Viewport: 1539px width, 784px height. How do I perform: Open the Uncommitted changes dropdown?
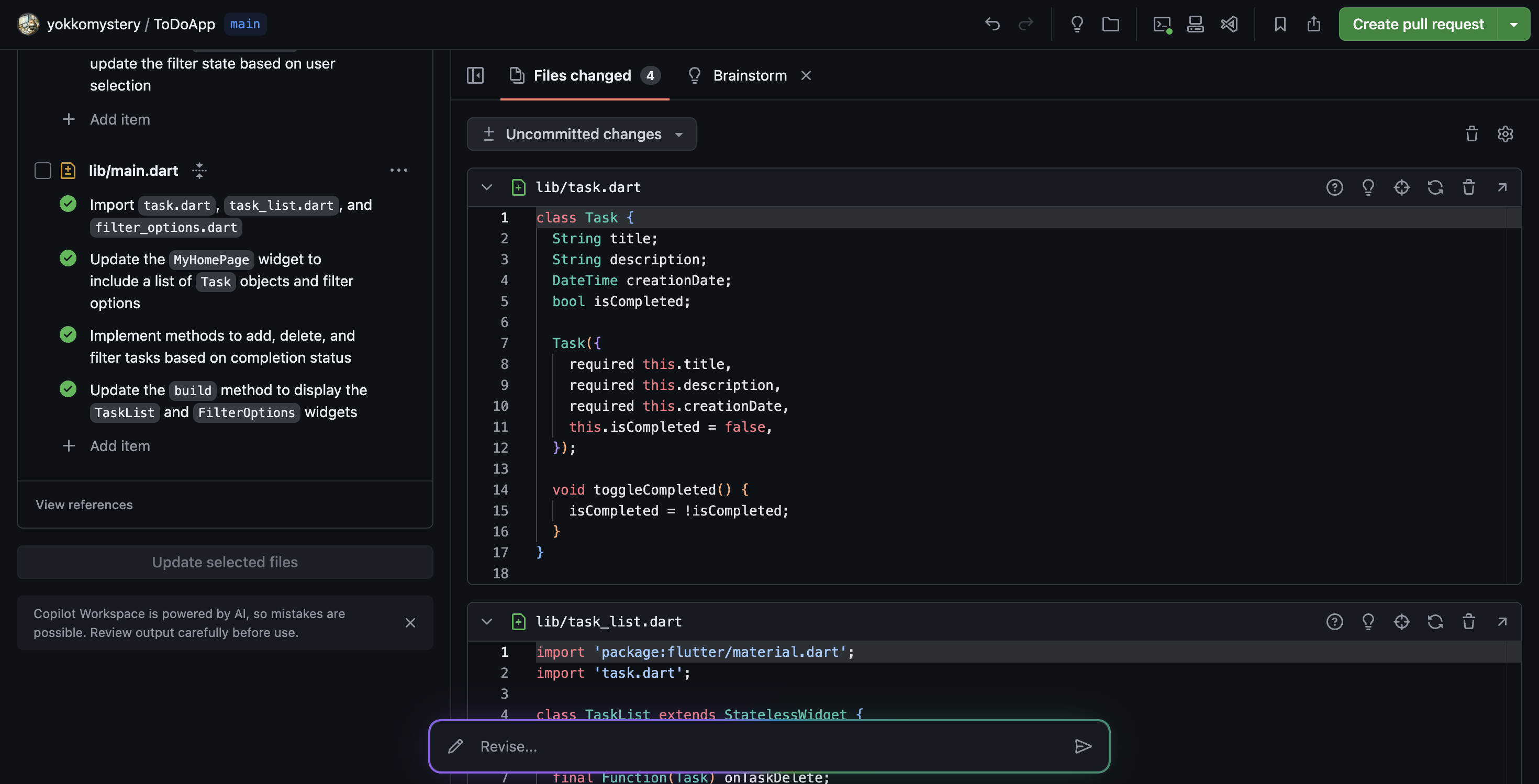(x=581, y=134)
